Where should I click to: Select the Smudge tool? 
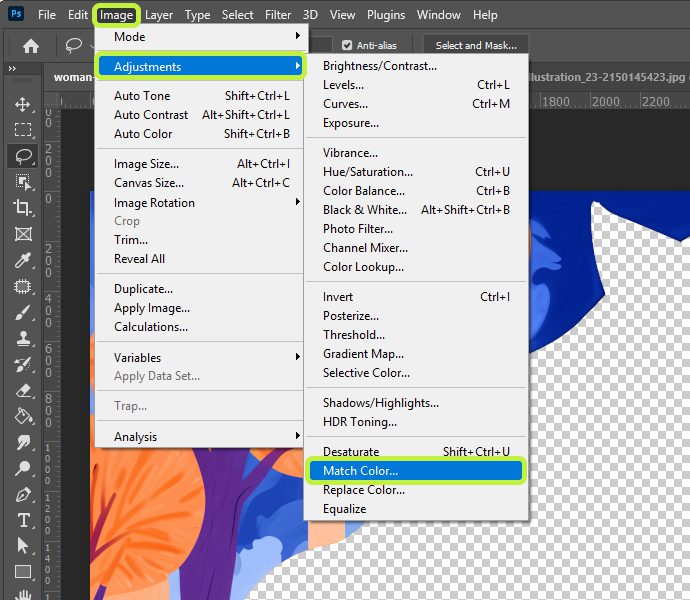(x=22, y=442)
